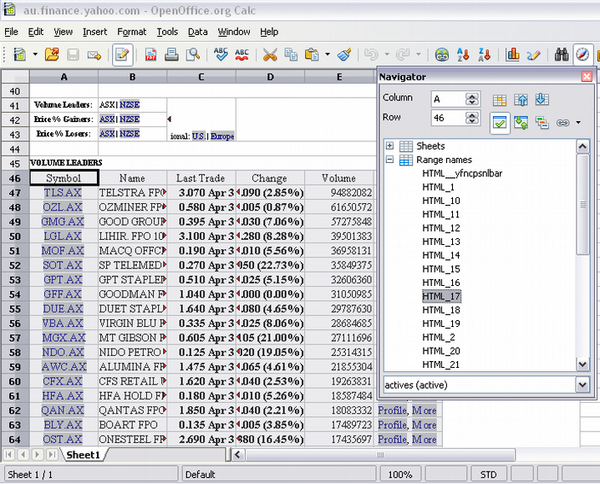Open Scenarios in the Navigator
This screenshot has width=600, height=484.
[x=542, y=123]
